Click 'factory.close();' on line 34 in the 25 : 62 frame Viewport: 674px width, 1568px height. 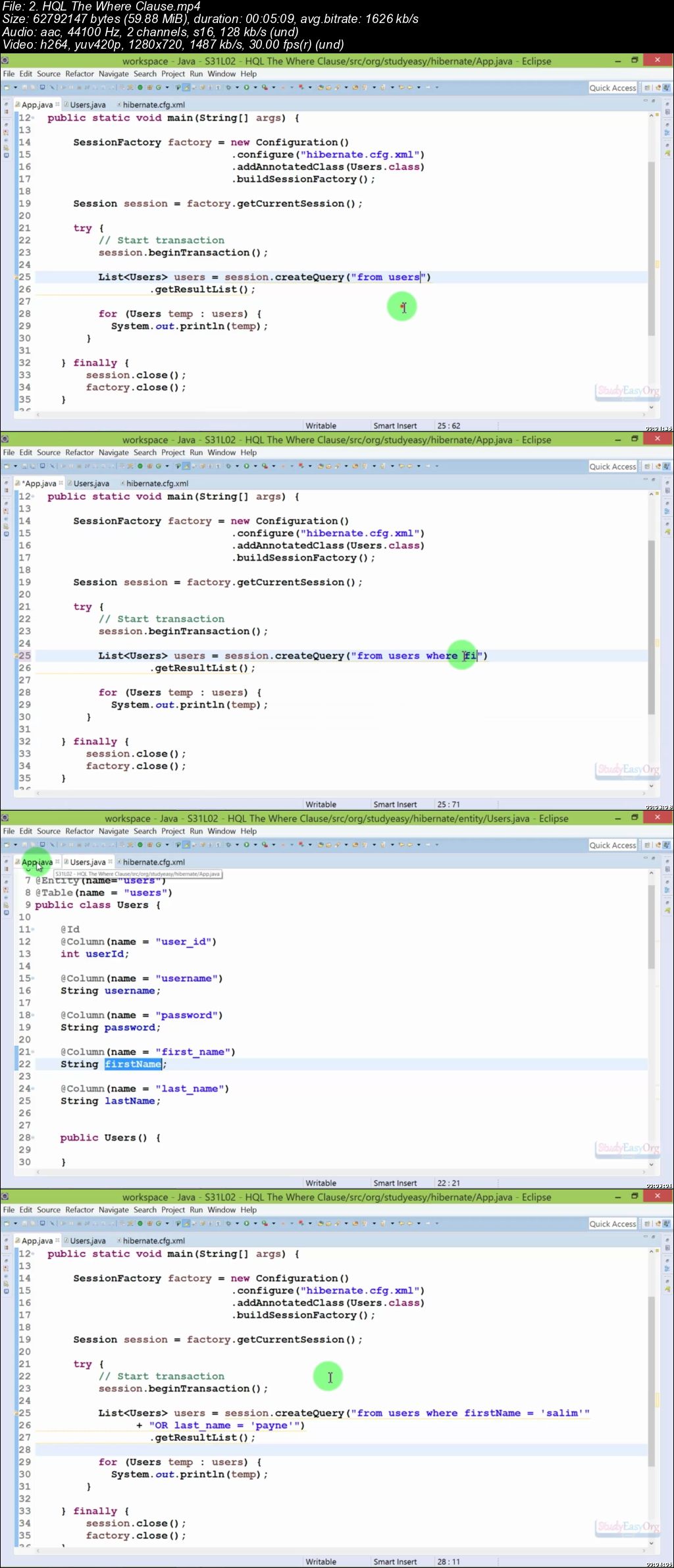(136, 388)
